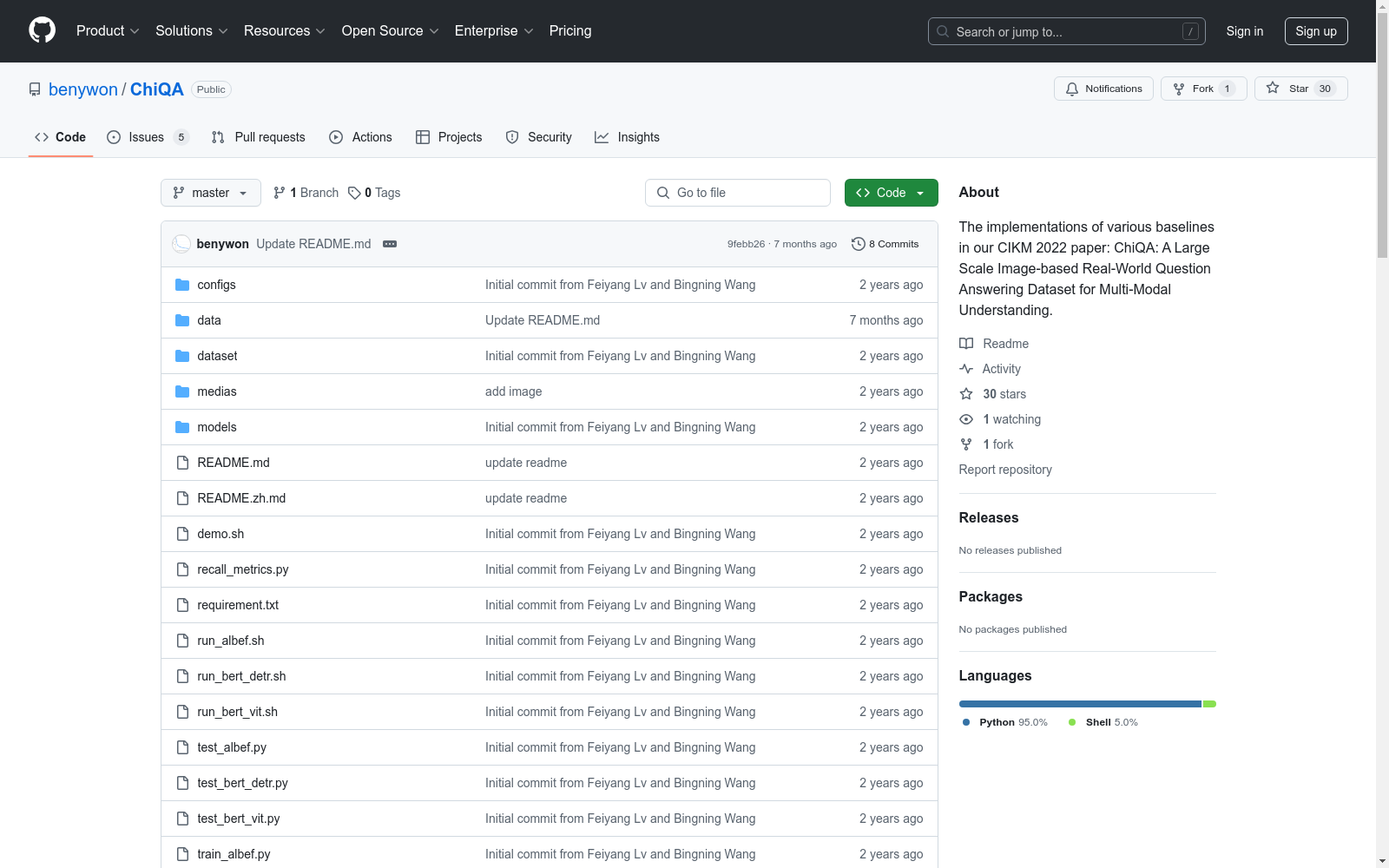
Task: Open the Product menu
Action: (108, 30)
